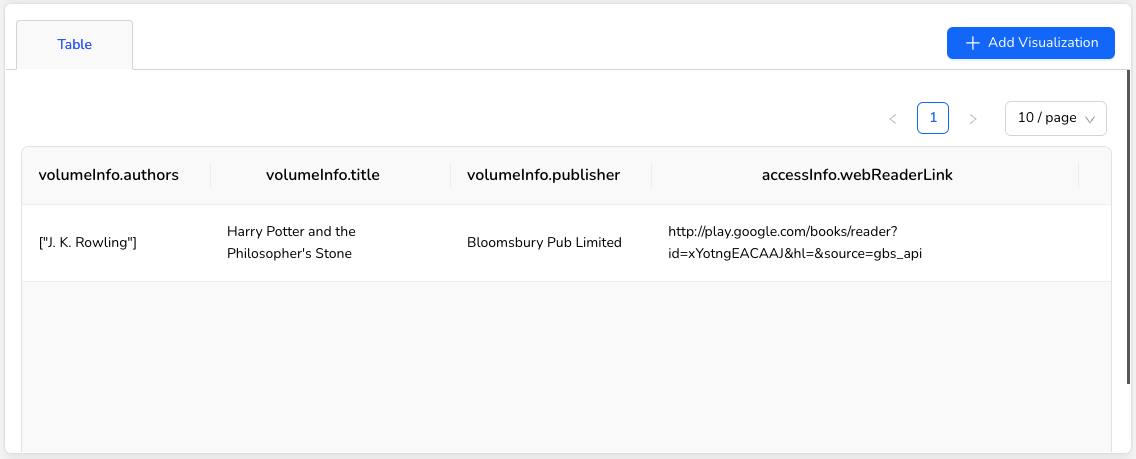Click the play.google.com reader link cell
The image size is (1136, 459).
pyautogui.click(x=795, y=243)
